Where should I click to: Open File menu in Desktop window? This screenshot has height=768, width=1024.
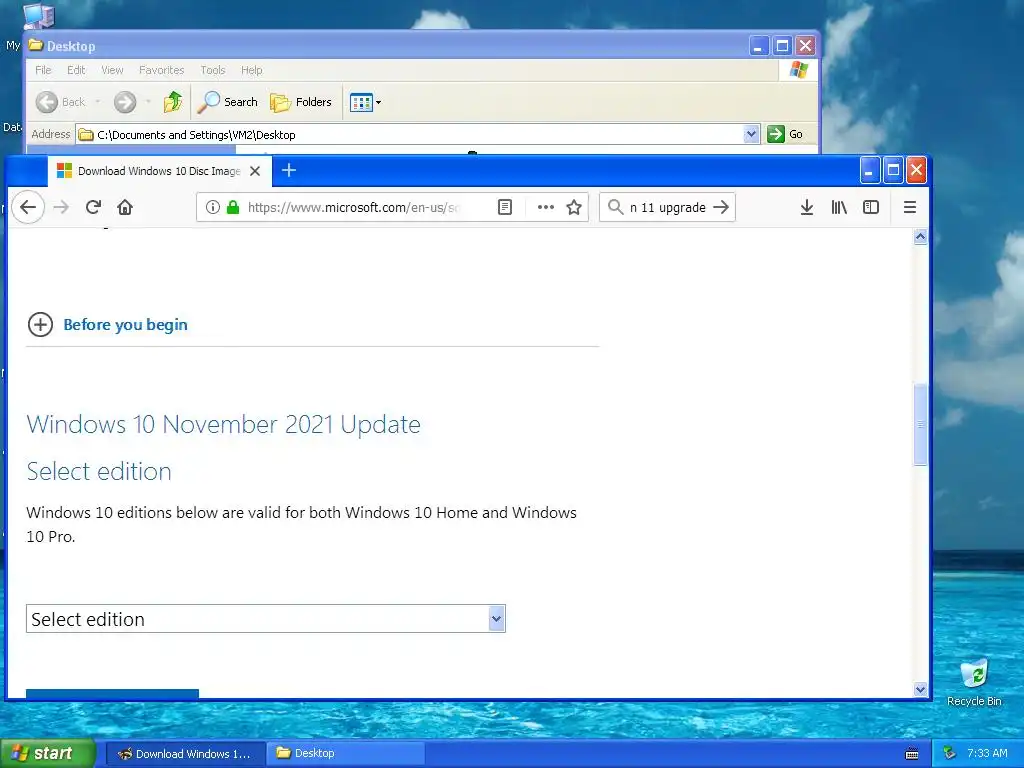43,70
